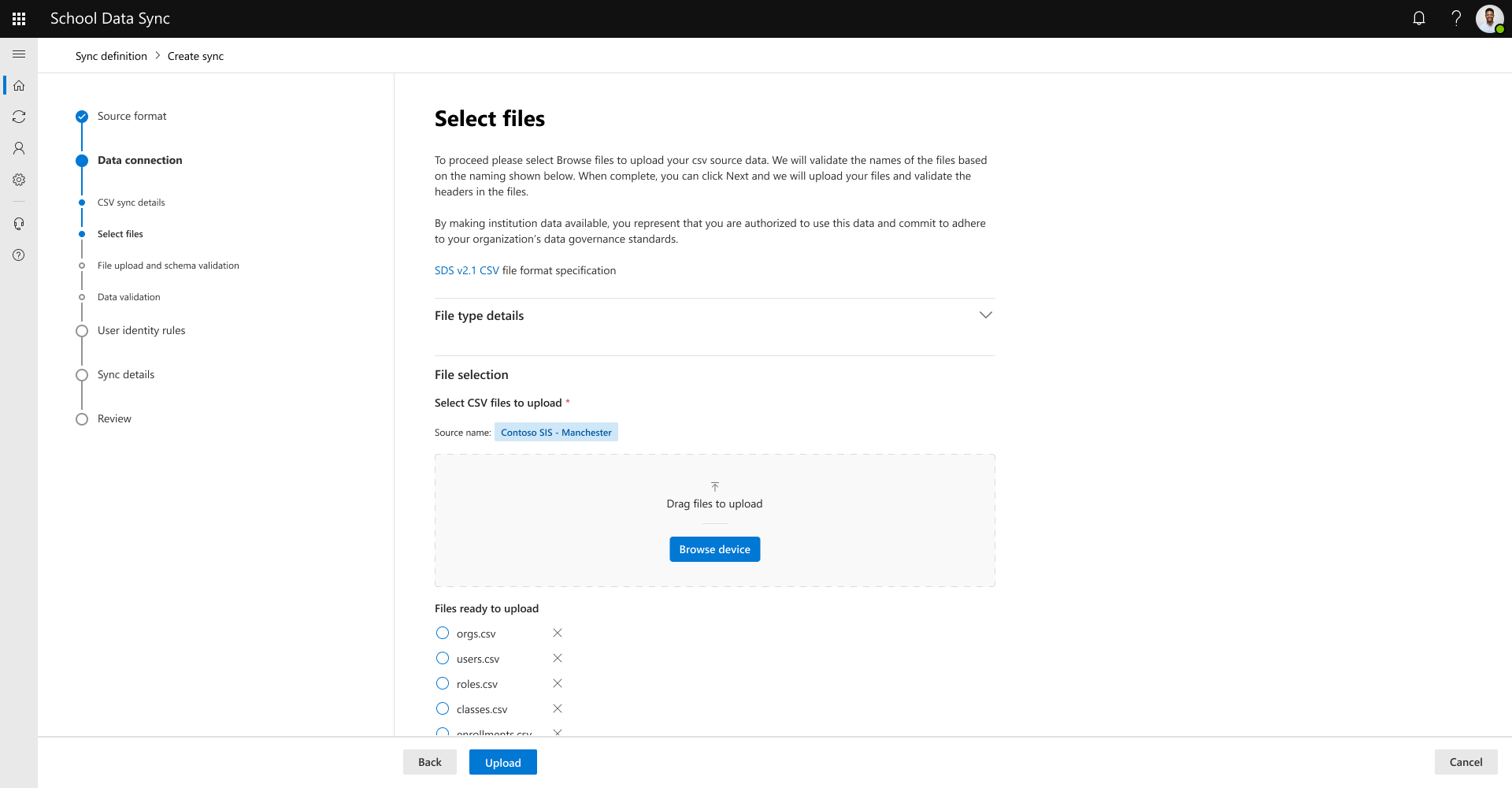
Task: Go to Source format step
Action: pos(132,116)
